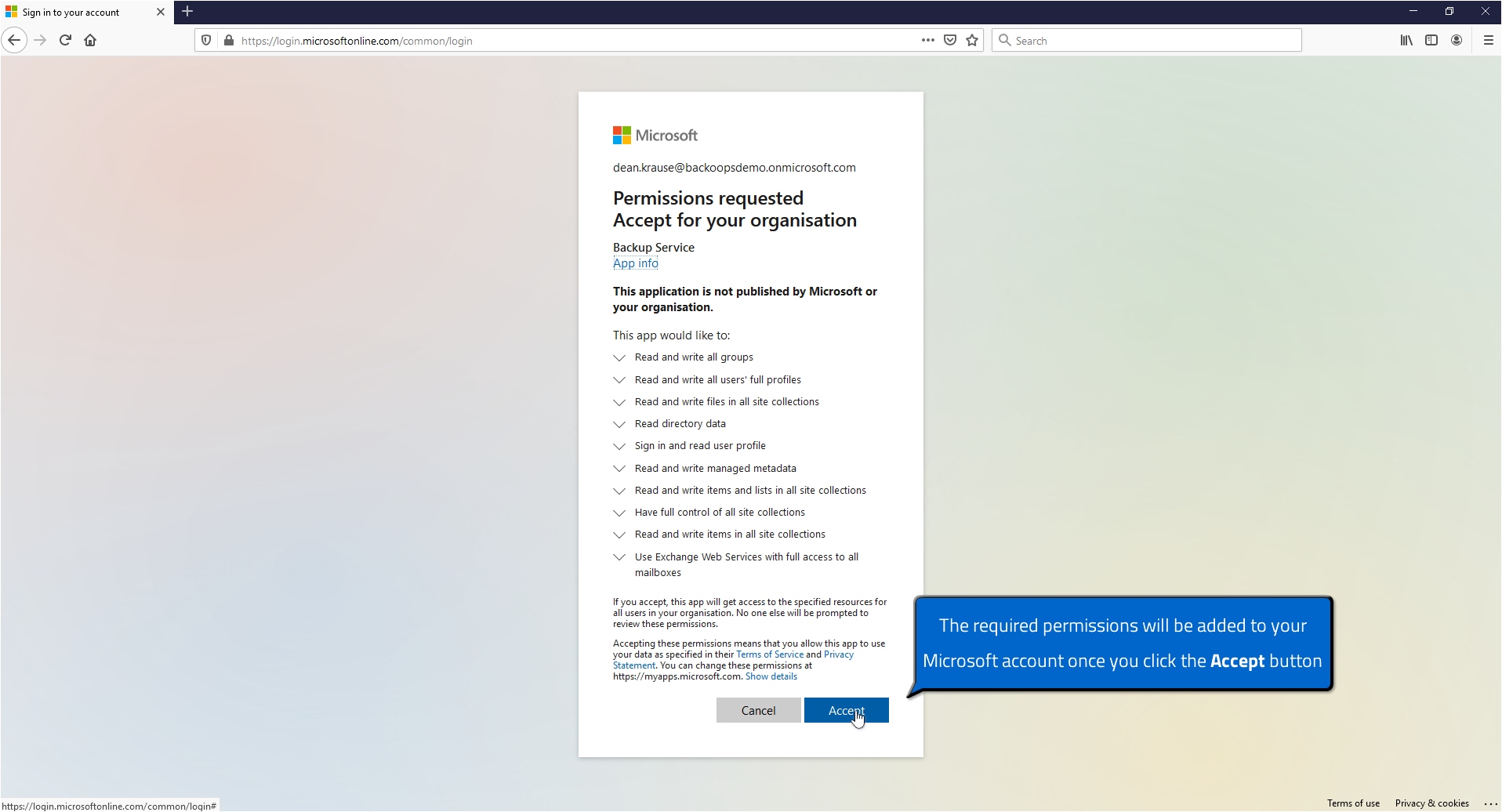This screenshot has height=812, width=1502.
Task: Expand 'Read and write all groups' permission
Action: (x=619, y=357)
